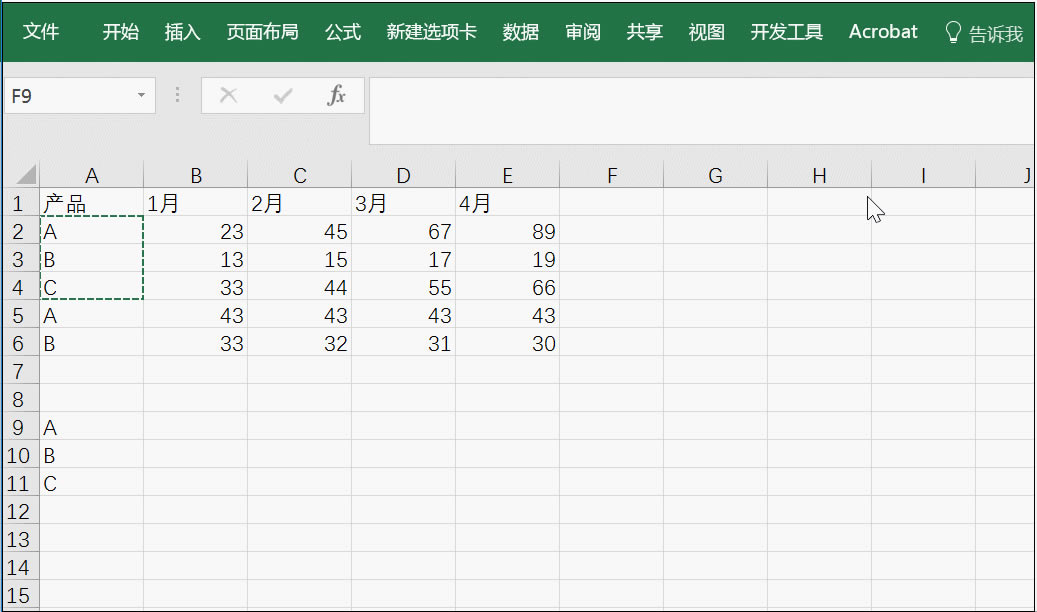Click the select-all triangle corner
Image resolution: width=1037 pixels, height=612 pixels.
[25, 175]
